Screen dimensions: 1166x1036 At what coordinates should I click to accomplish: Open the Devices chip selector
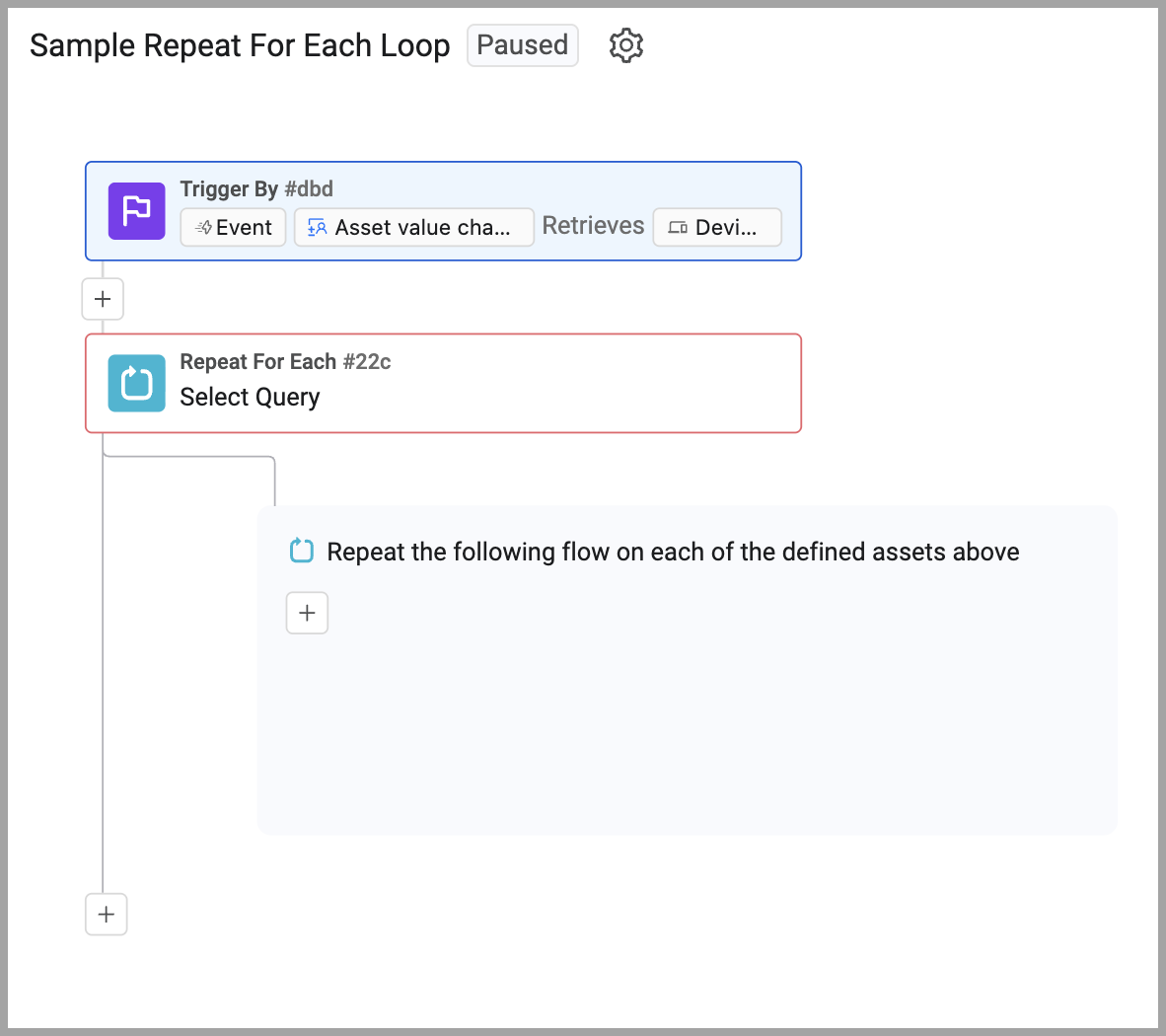pyautogui.click(x=717, y=227)
